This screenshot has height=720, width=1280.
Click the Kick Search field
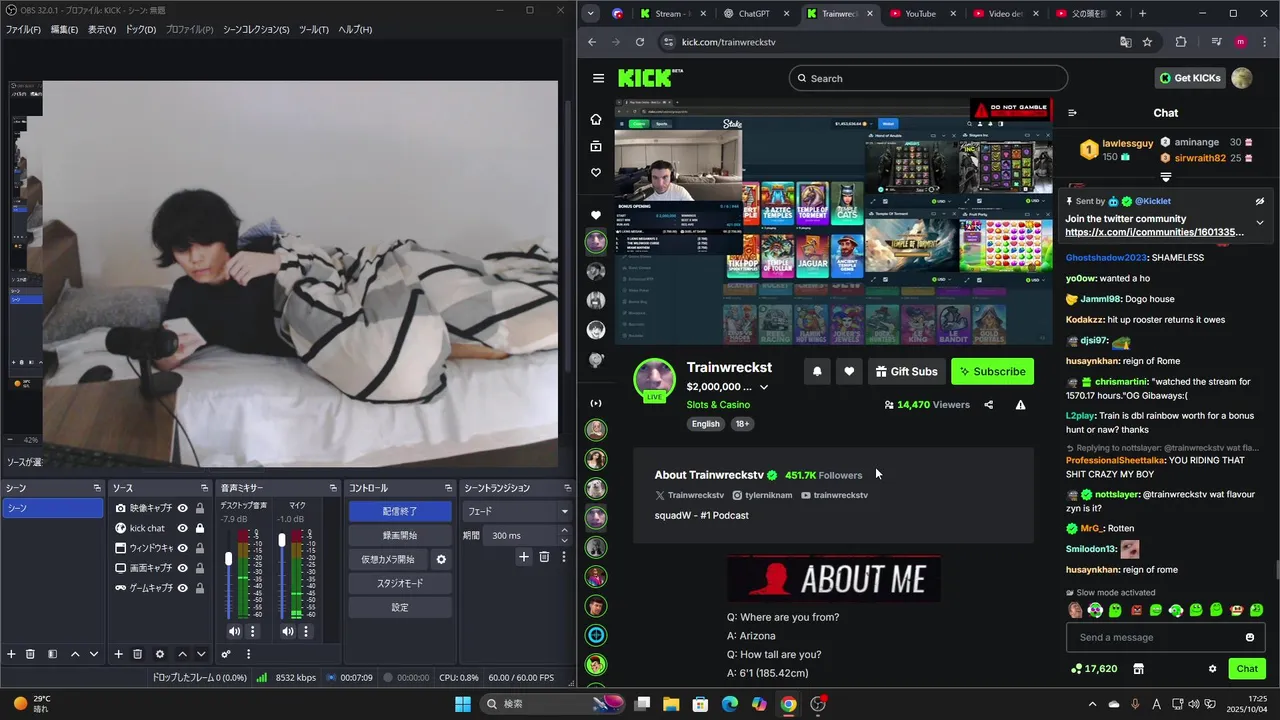click(928, 78)
